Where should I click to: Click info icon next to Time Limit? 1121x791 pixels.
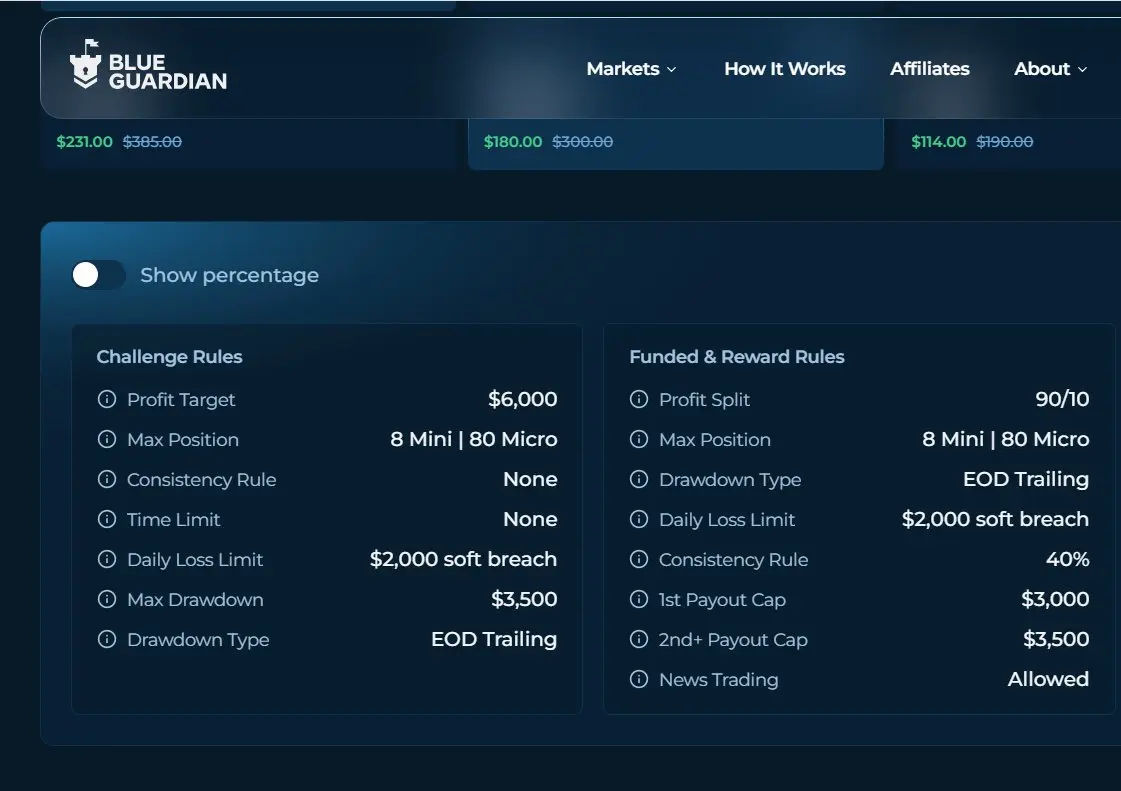tap(107, 519)
